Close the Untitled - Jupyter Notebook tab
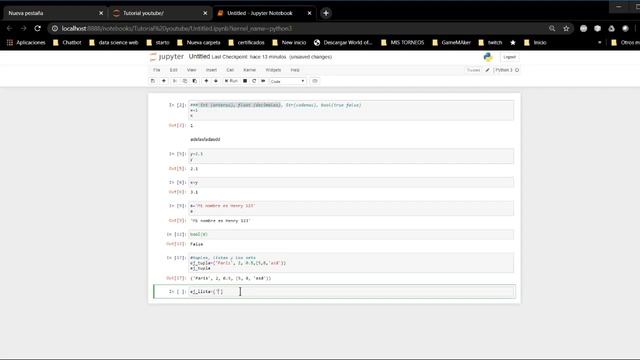 pyautogui.click(x=309, y=13)
